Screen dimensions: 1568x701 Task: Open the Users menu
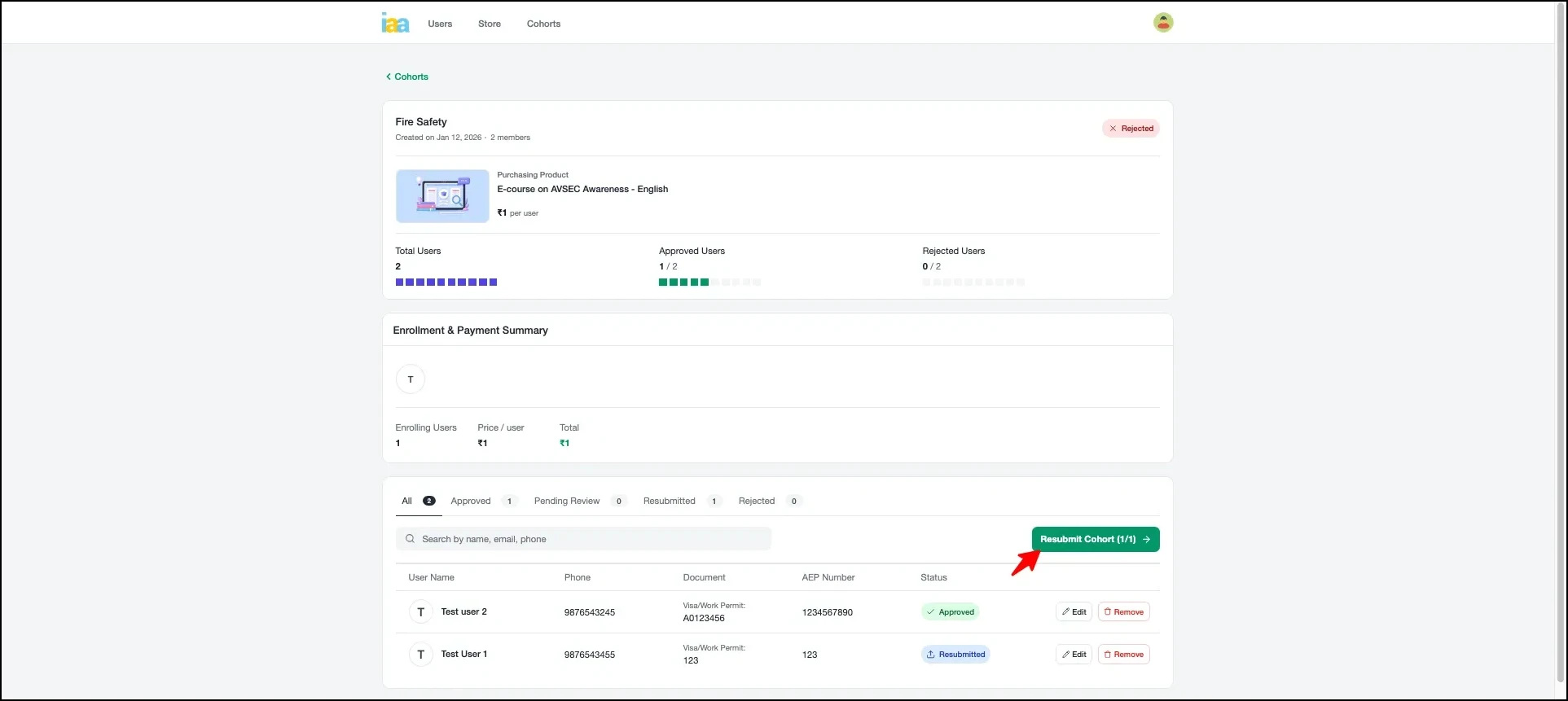point(440,24)
